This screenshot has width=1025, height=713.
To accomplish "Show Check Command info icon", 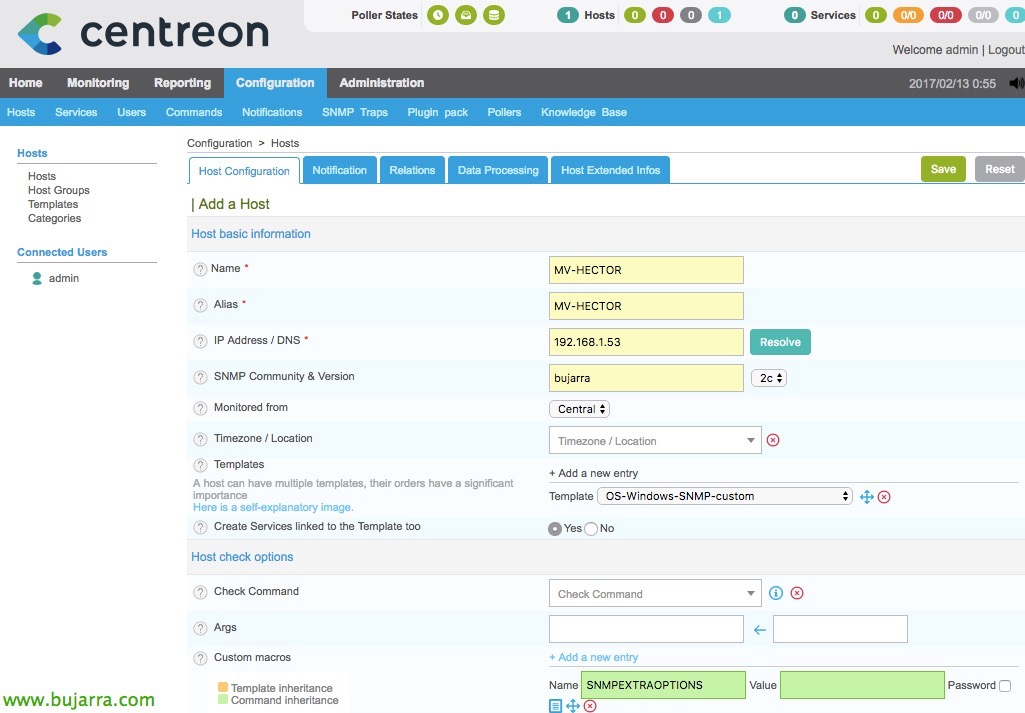I will pos(776,593).
